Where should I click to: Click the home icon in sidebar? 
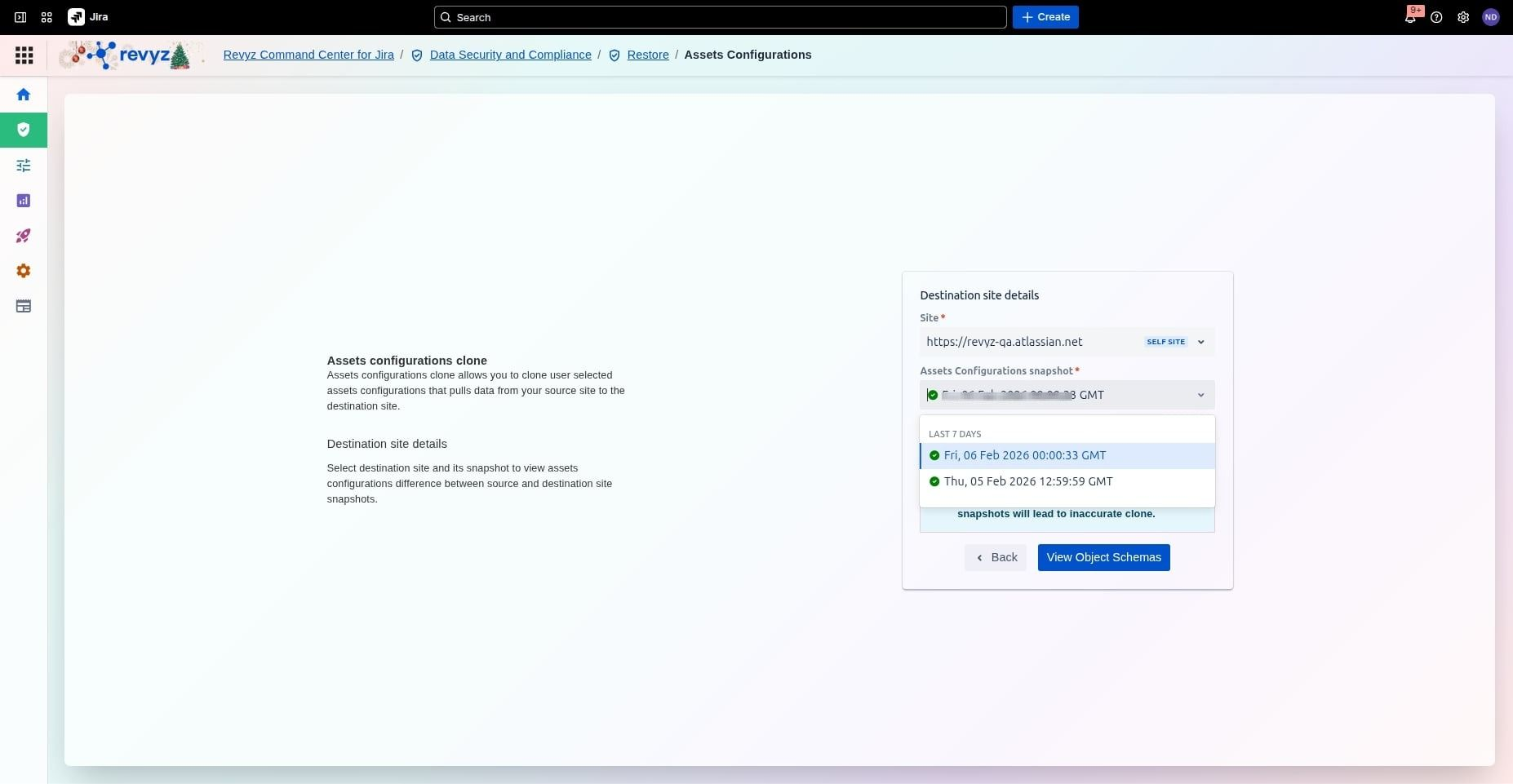click(24, 95)
